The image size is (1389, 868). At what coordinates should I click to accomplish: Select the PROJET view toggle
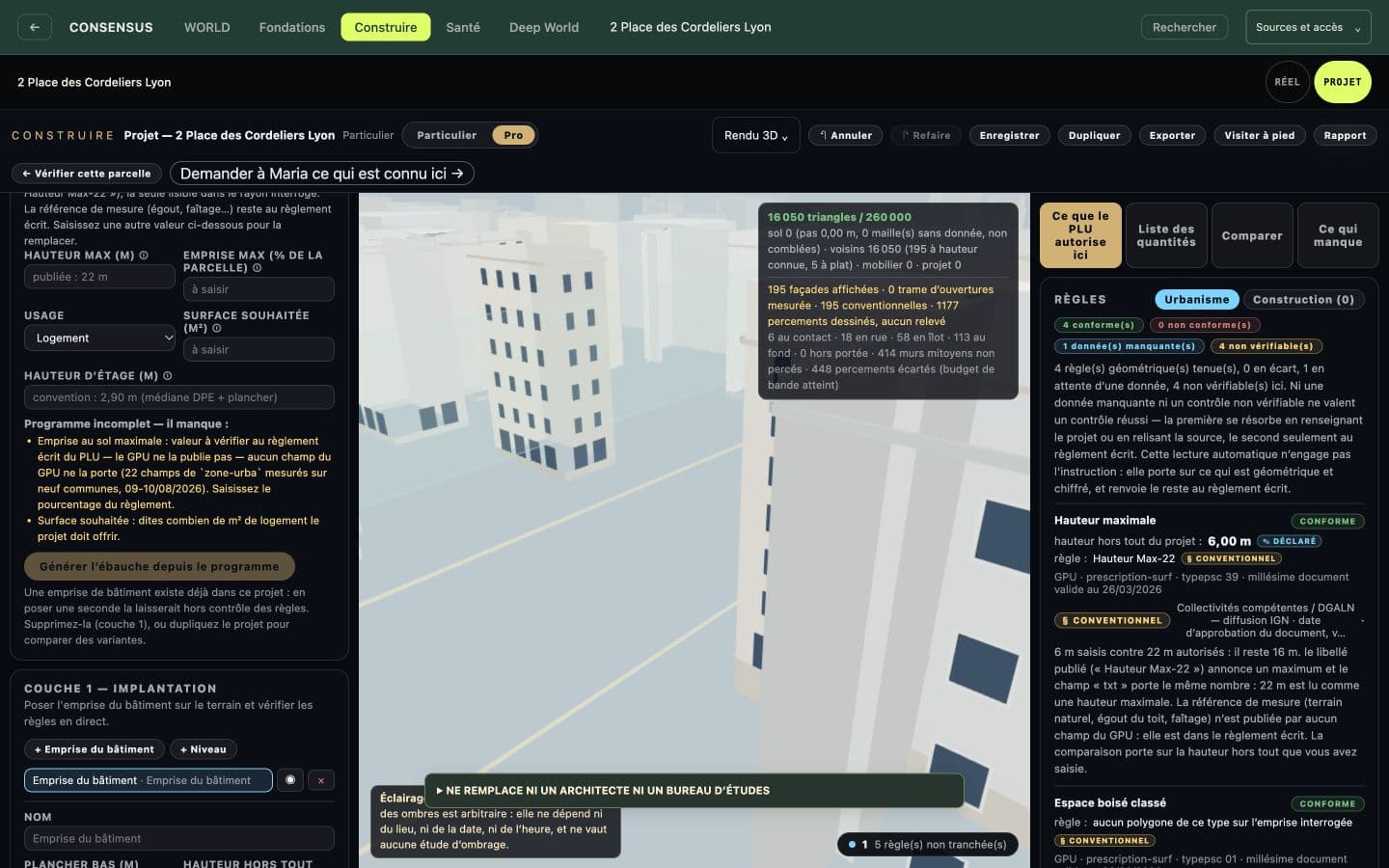(1343, 82)
